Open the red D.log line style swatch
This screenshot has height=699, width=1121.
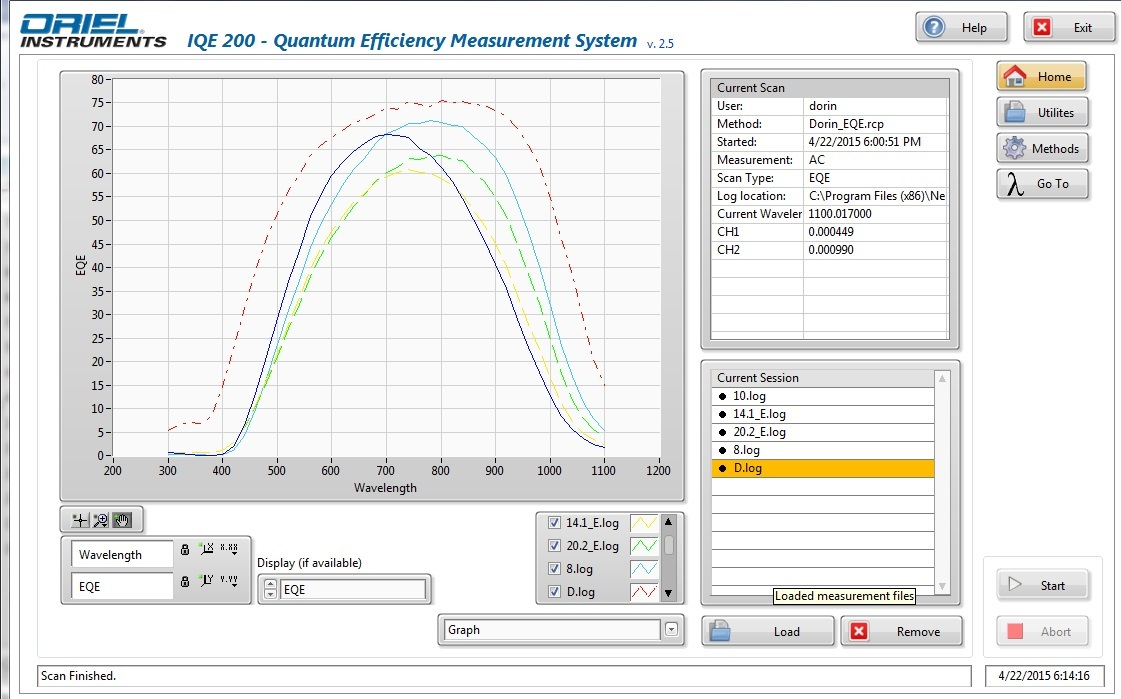[644, 592]
